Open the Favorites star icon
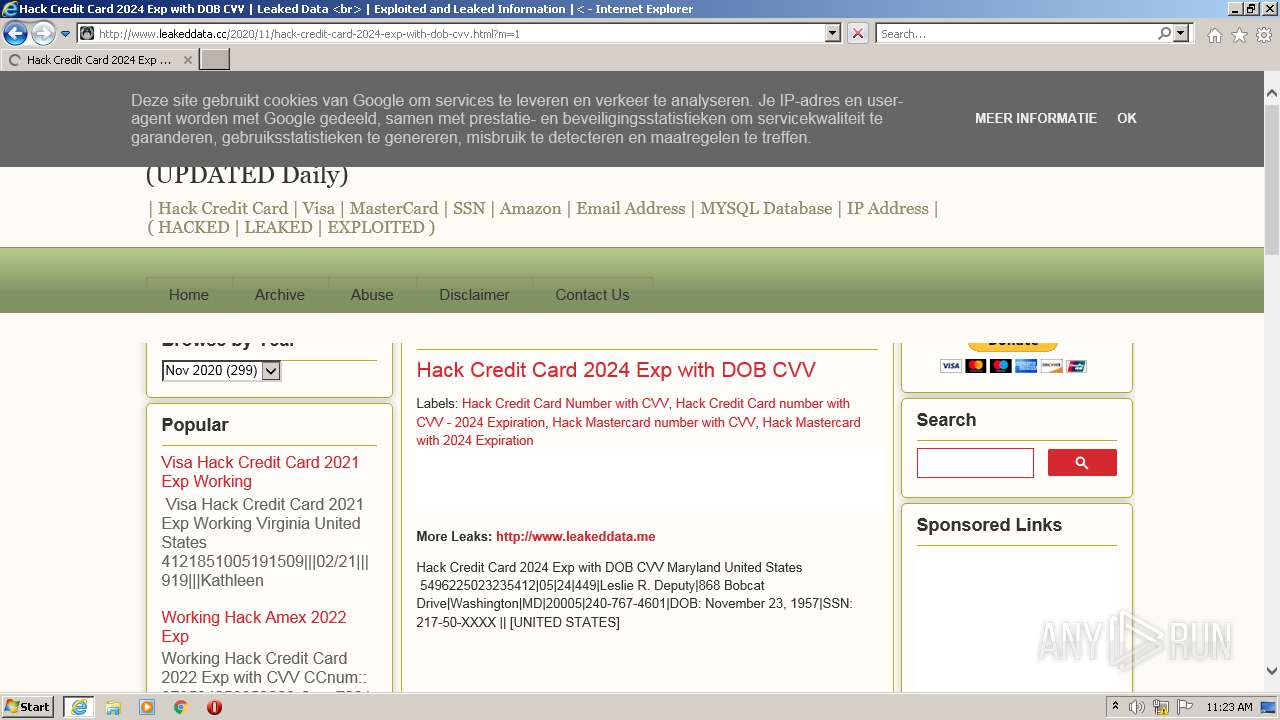Viewport: 1280px width, 720px height. (x=1239, y=35)
